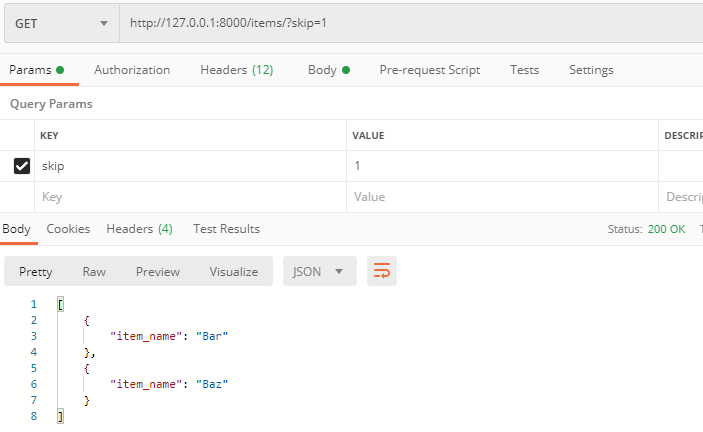Open the Pre-request Script tab
The image size is (703, 432).
click(x=429, y=70)
